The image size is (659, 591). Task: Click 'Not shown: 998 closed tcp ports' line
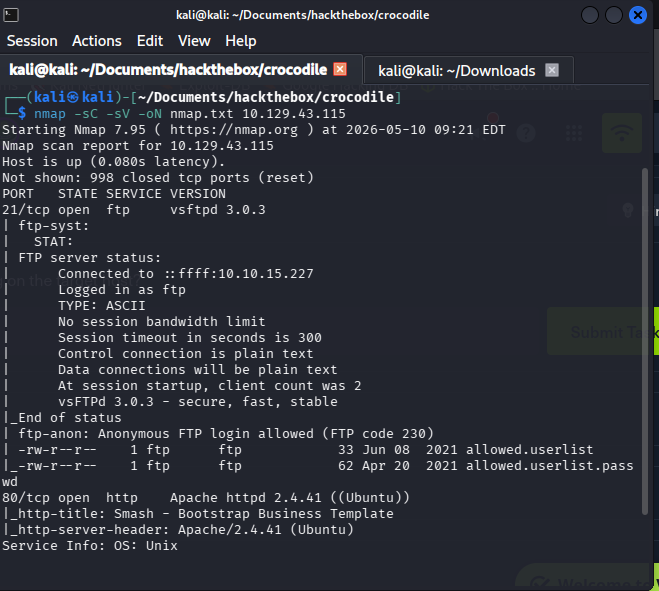point(158,178)
